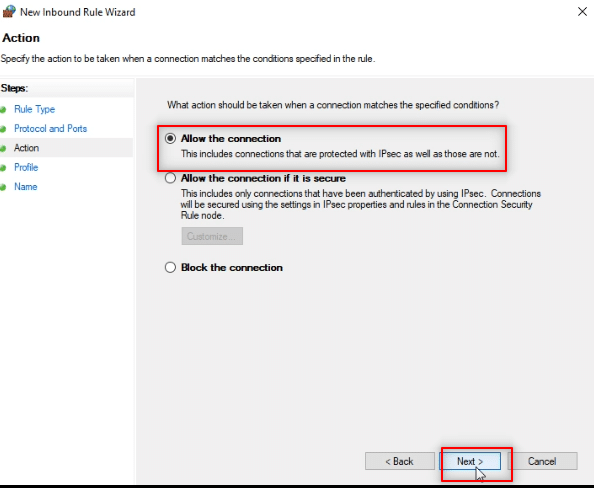This screenshot has height=488, width=594.
Task: Click the firewall wizard title bar icon
Action: [x=9, y=11]
